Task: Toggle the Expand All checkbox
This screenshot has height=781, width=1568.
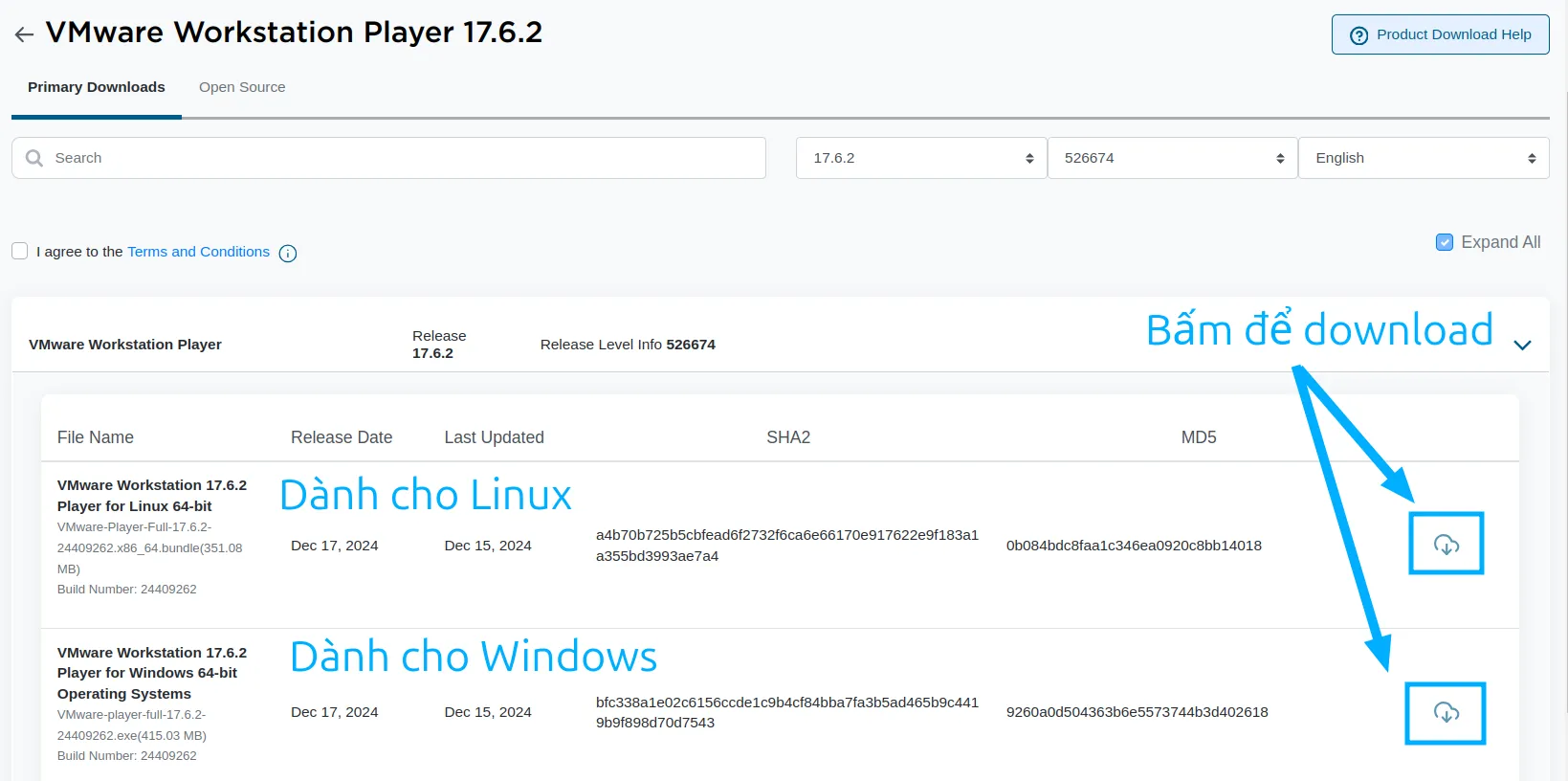Action: [x=1445, y=242]
